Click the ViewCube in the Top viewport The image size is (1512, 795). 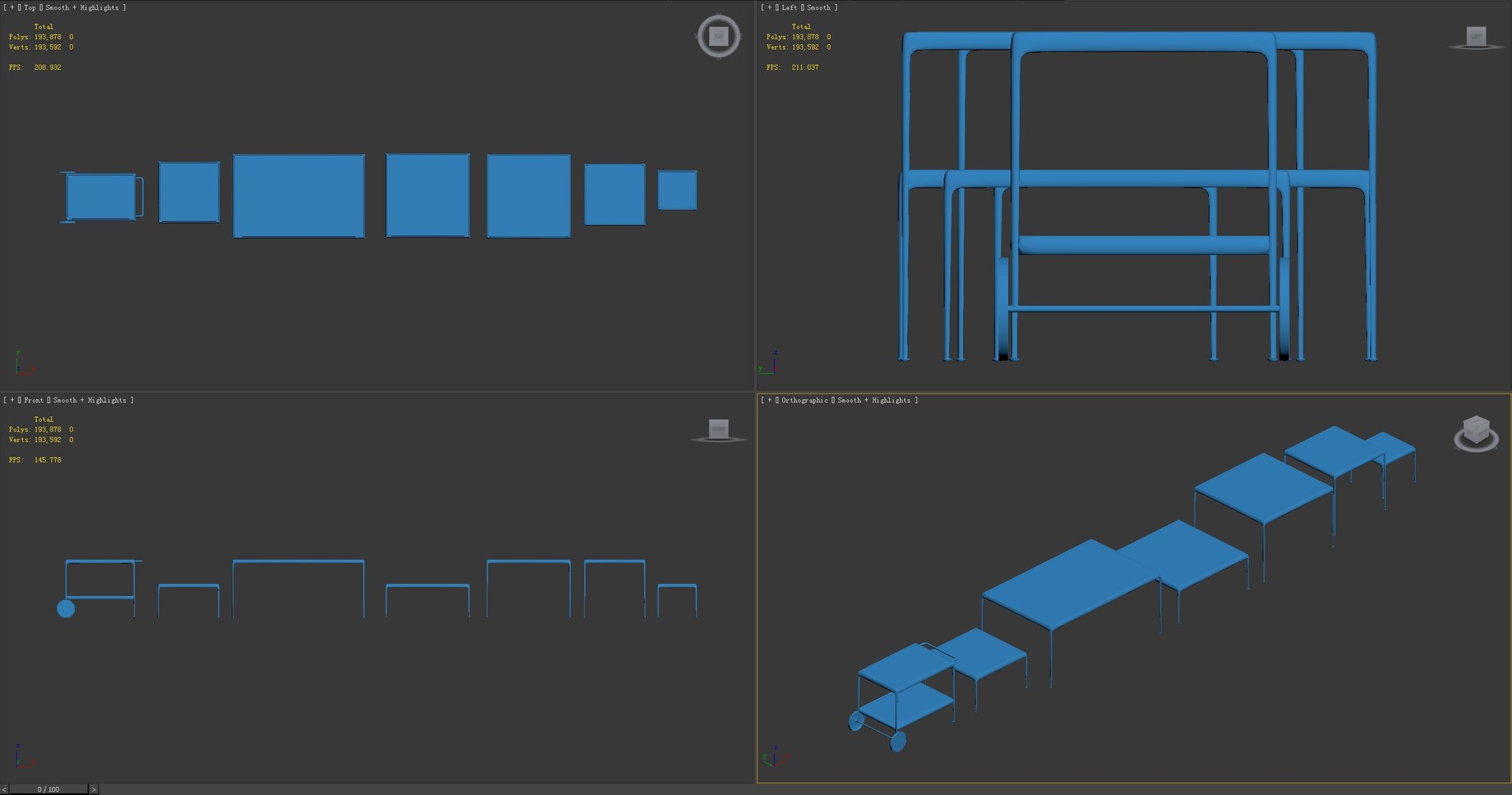pyautogui.click(x=718, y=36)
